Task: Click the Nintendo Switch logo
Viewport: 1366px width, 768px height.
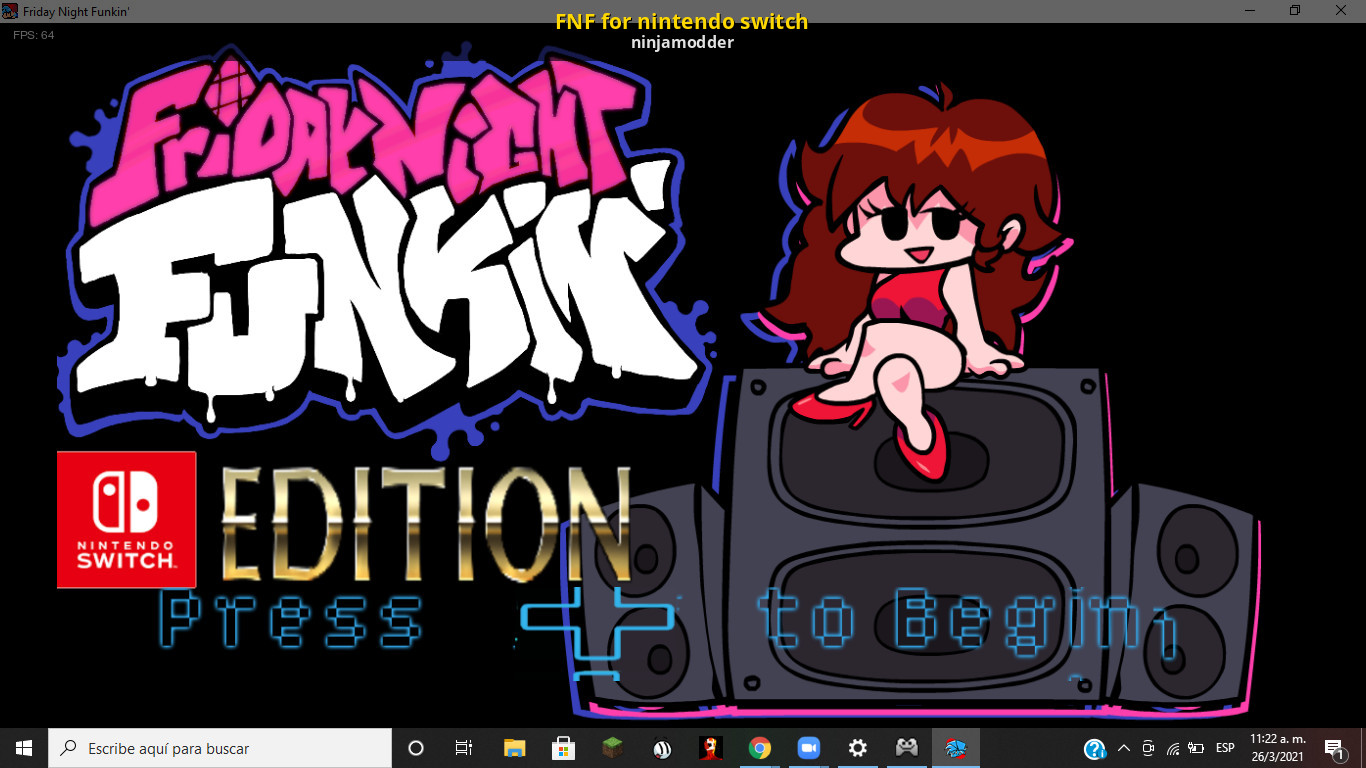Action: click(x=126, y=519)
